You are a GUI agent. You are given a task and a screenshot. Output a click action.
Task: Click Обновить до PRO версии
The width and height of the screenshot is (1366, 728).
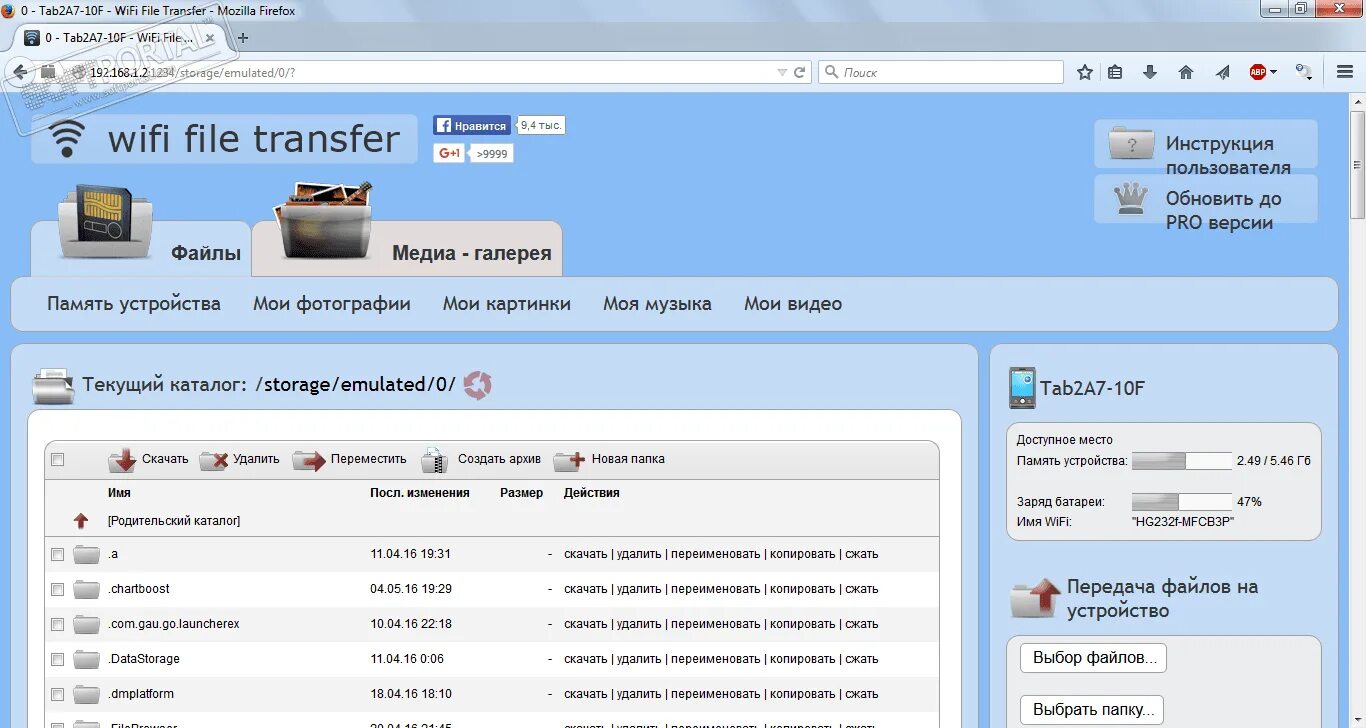click(1224, 210)
